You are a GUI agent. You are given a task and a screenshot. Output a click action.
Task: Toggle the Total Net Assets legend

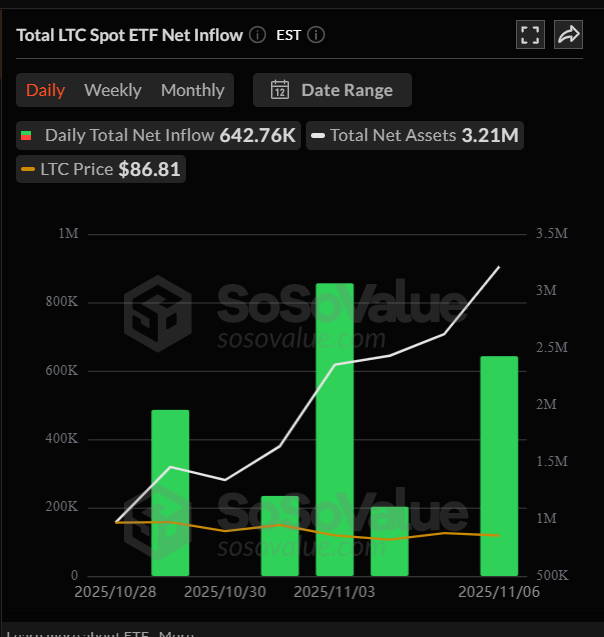tap(415, 135)
